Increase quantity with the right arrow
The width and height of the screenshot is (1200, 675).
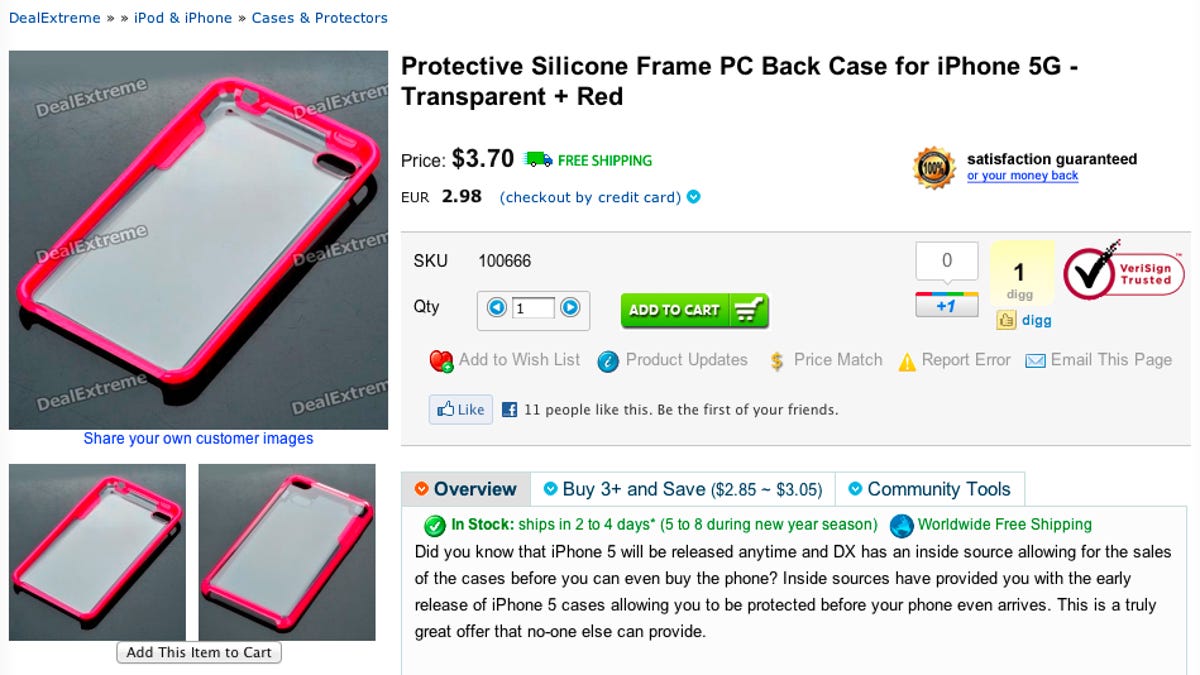[x=570, y=308]
